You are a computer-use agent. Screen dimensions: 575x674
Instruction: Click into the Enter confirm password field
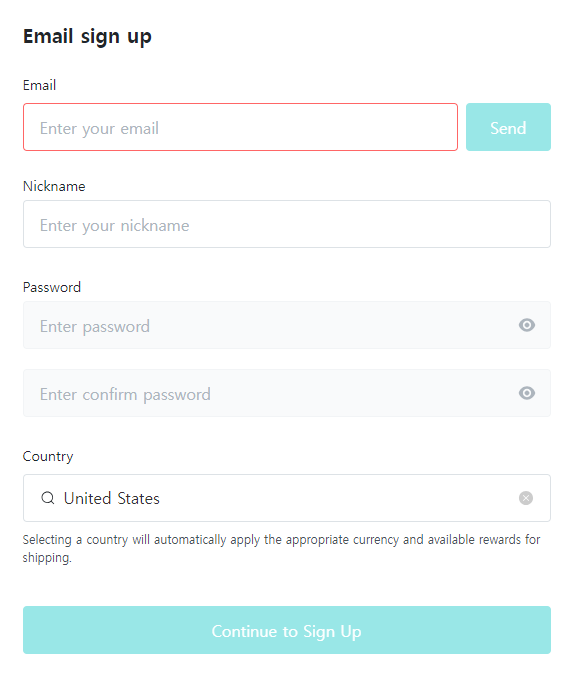point(287,393)
